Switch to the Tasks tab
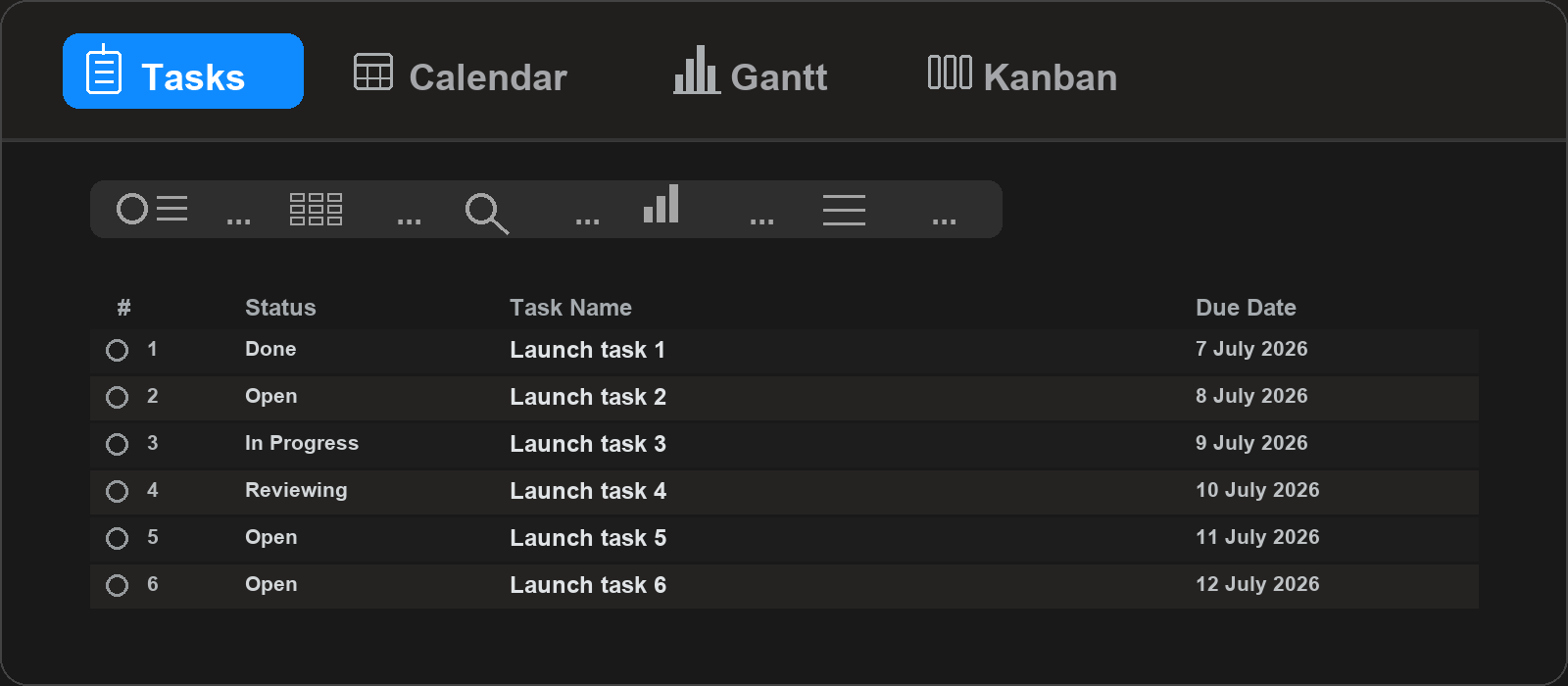This screenshot has width=1568, height=686. tap(183, 72)
